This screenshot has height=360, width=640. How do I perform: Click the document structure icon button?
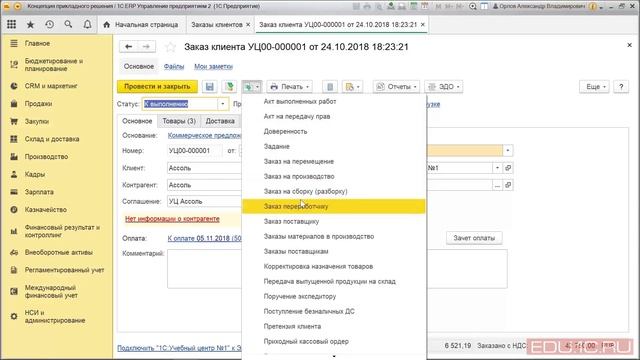click(330, 87)
